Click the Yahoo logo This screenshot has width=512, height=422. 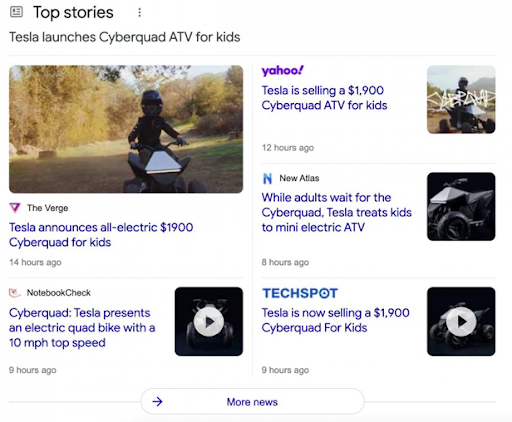283,71
